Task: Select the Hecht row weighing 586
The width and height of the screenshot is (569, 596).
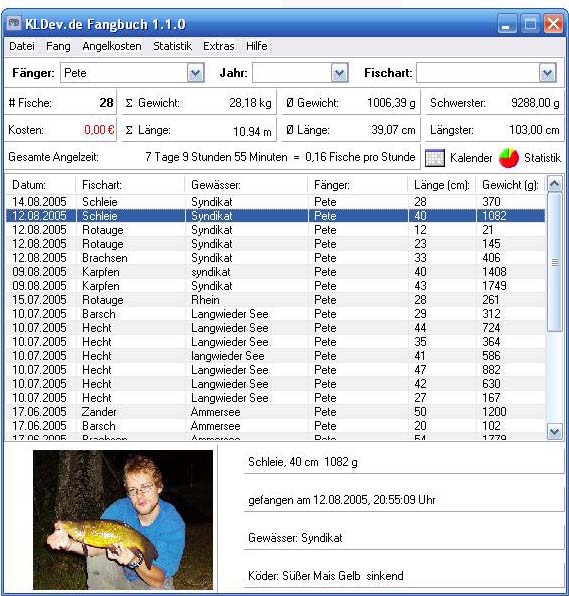Action: [276, 356]
